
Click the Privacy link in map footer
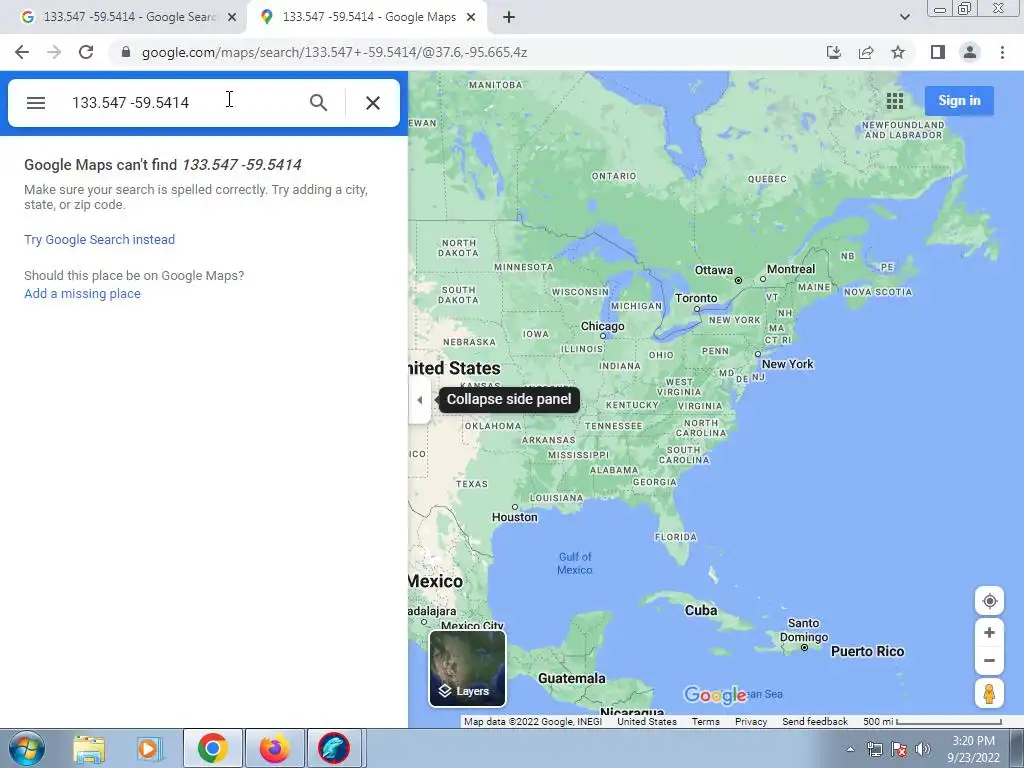(751, 722)
